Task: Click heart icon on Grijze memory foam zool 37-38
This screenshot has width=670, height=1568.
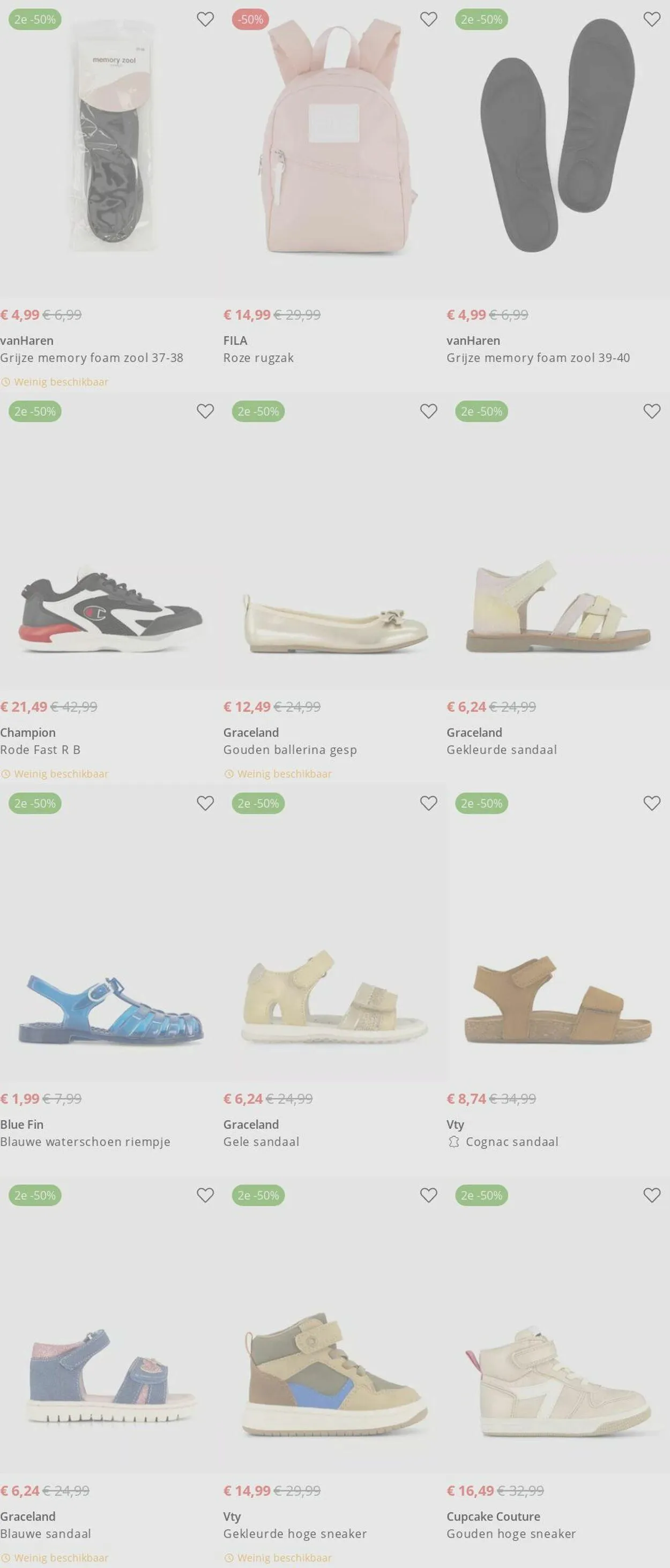Action: (x=205, y=19)
